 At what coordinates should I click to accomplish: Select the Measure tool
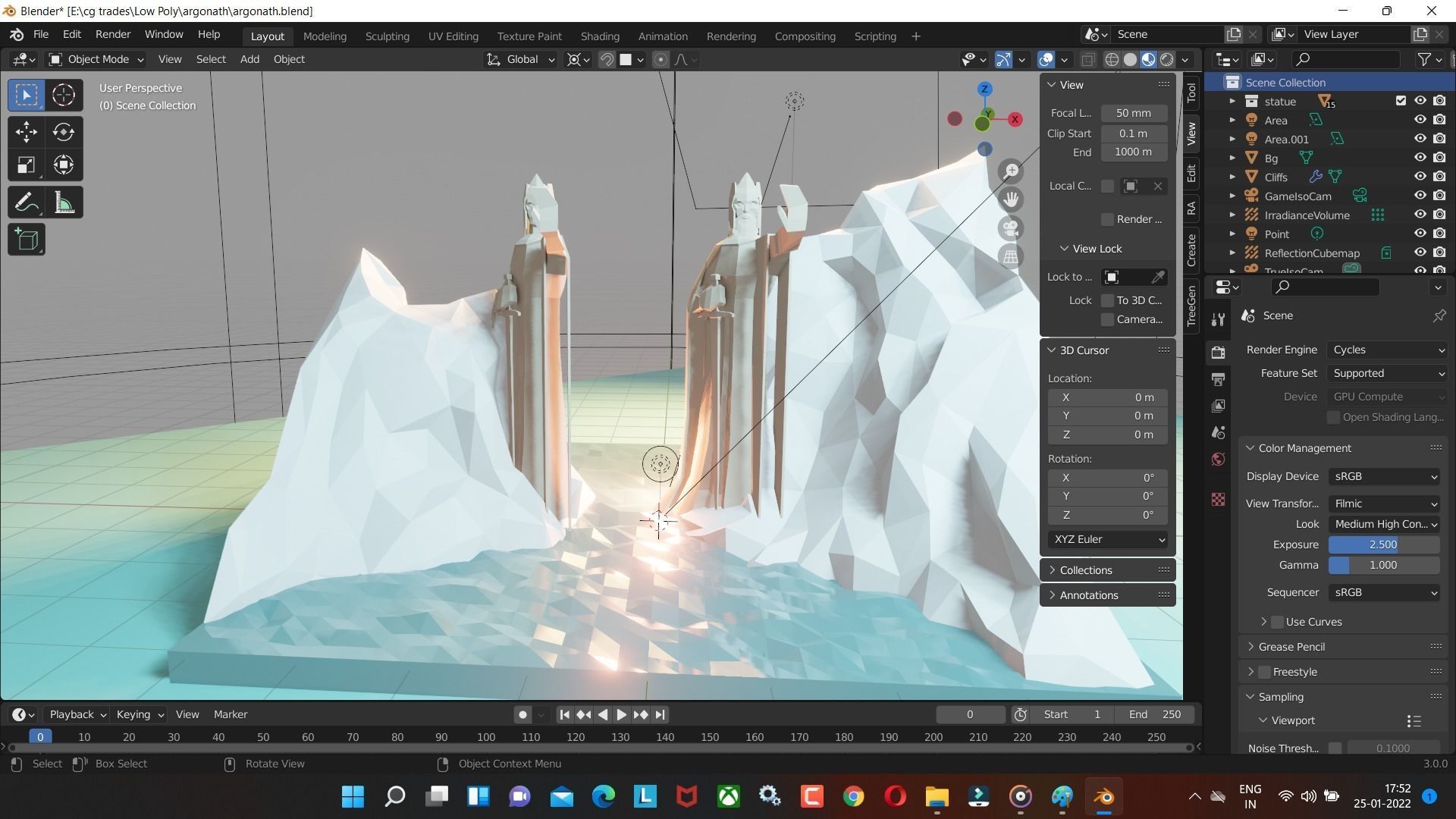tap(64, 202)
